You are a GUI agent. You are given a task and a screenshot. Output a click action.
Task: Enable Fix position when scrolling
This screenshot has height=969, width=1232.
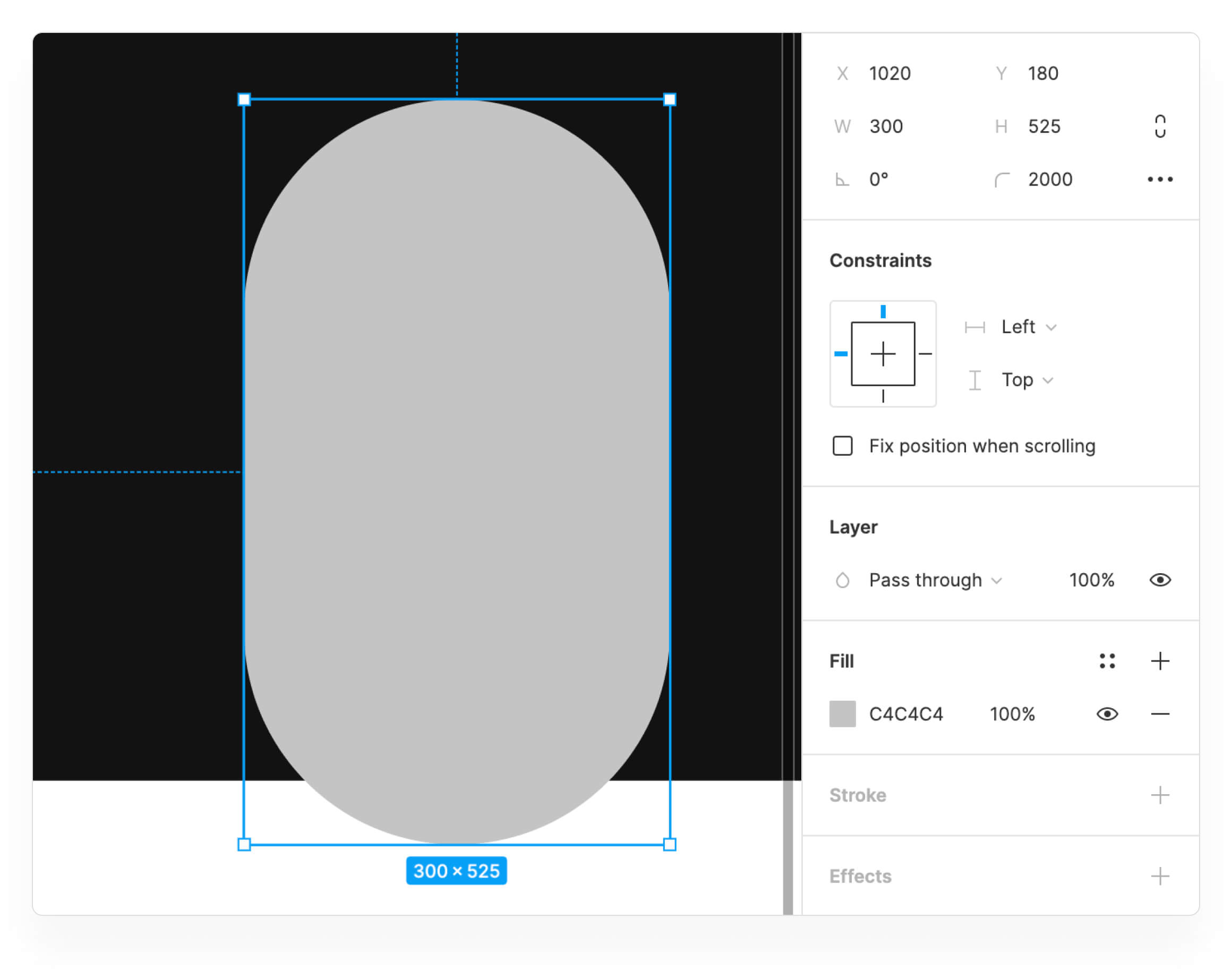(x=843, y=446)
